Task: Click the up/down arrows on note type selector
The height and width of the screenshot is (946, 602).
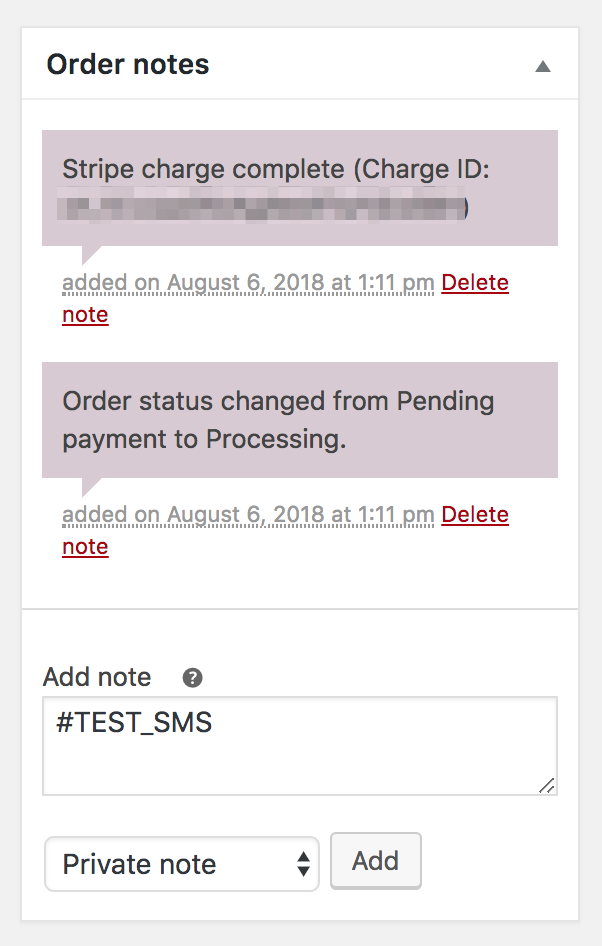Action: (303, 864)
